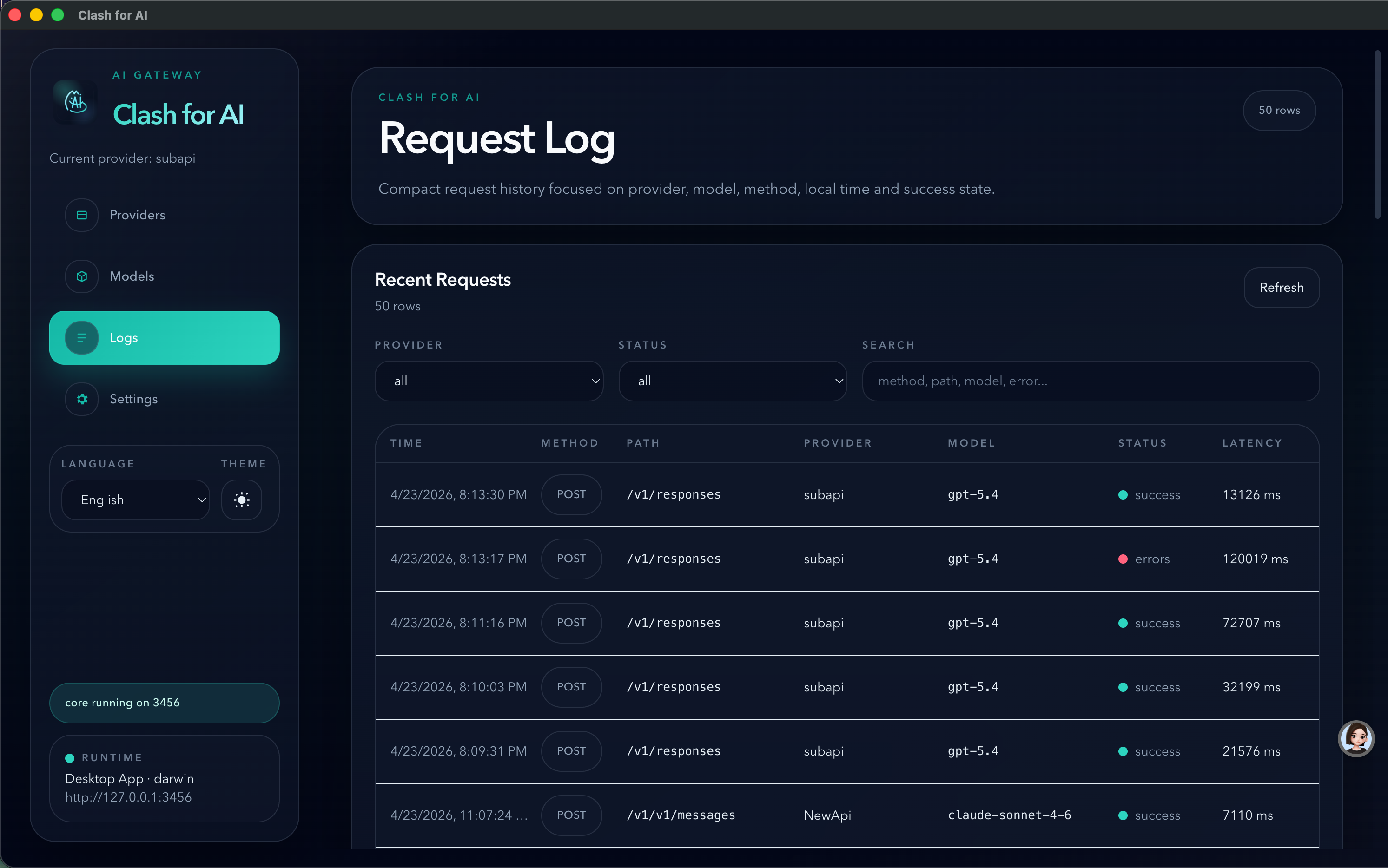Click the 13126 ms latency value
The height and width of the screenshot is (868, 1388).
[1252, 494]
